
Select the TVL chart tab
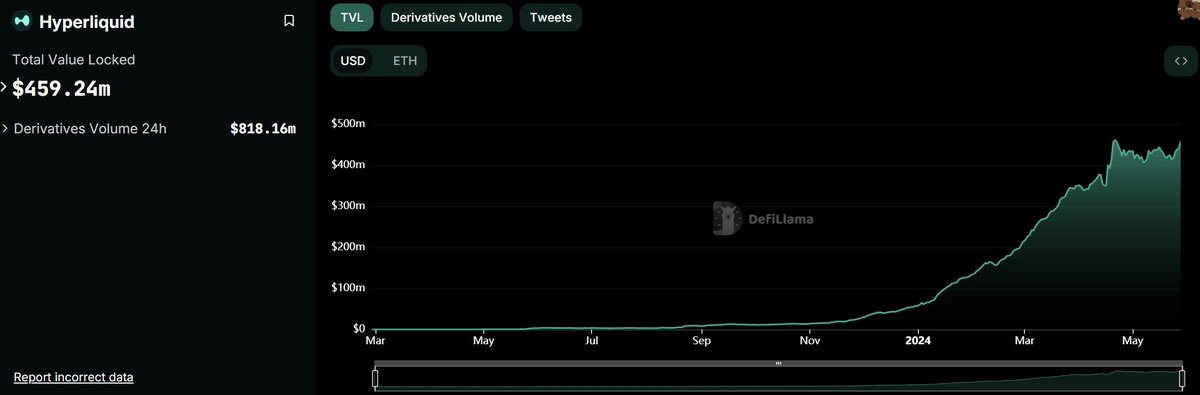(351, 17)
